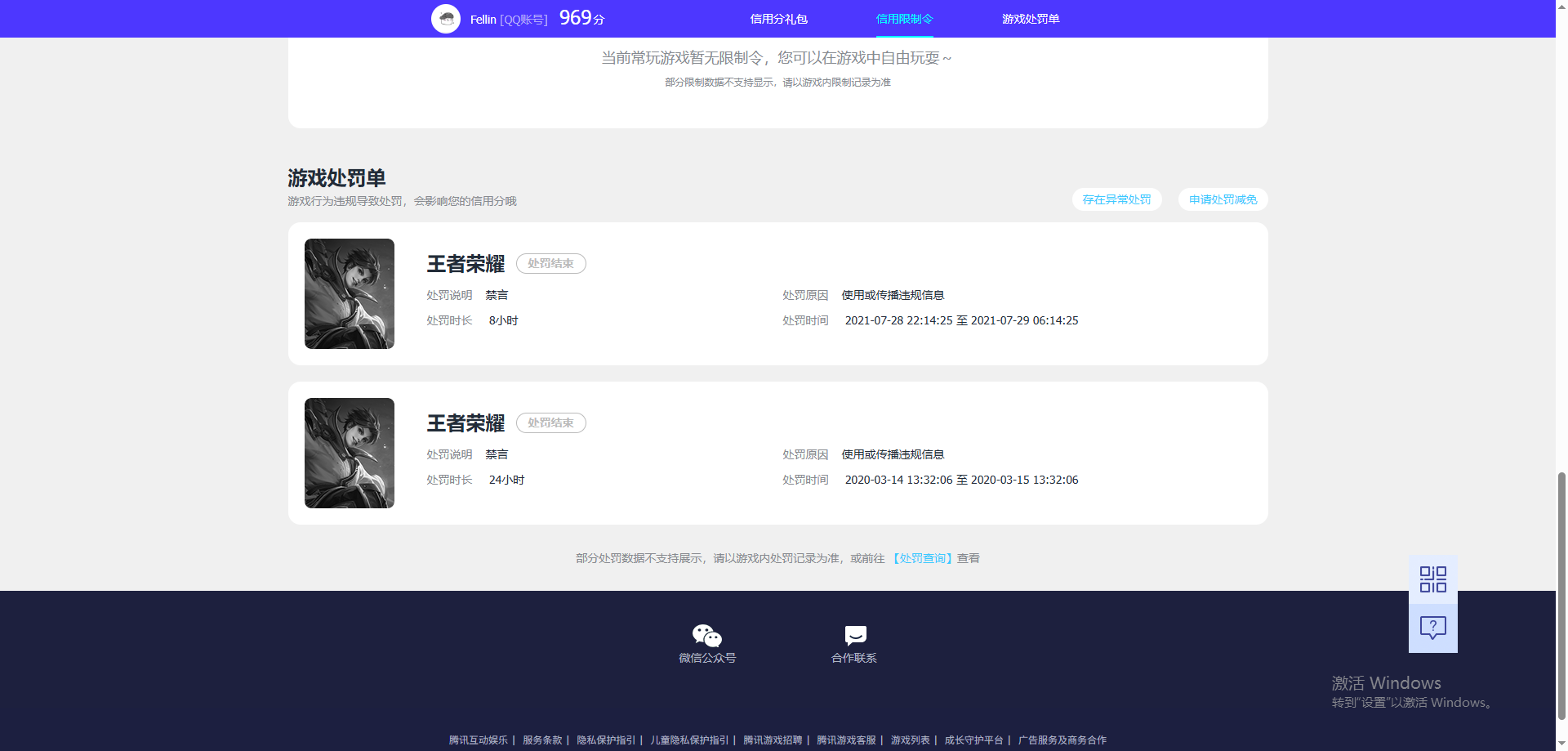Click the 王者荣耀 title of the 24小时 penalty
The height and width of the screenshot is (751, 1568).
(465, 423)
